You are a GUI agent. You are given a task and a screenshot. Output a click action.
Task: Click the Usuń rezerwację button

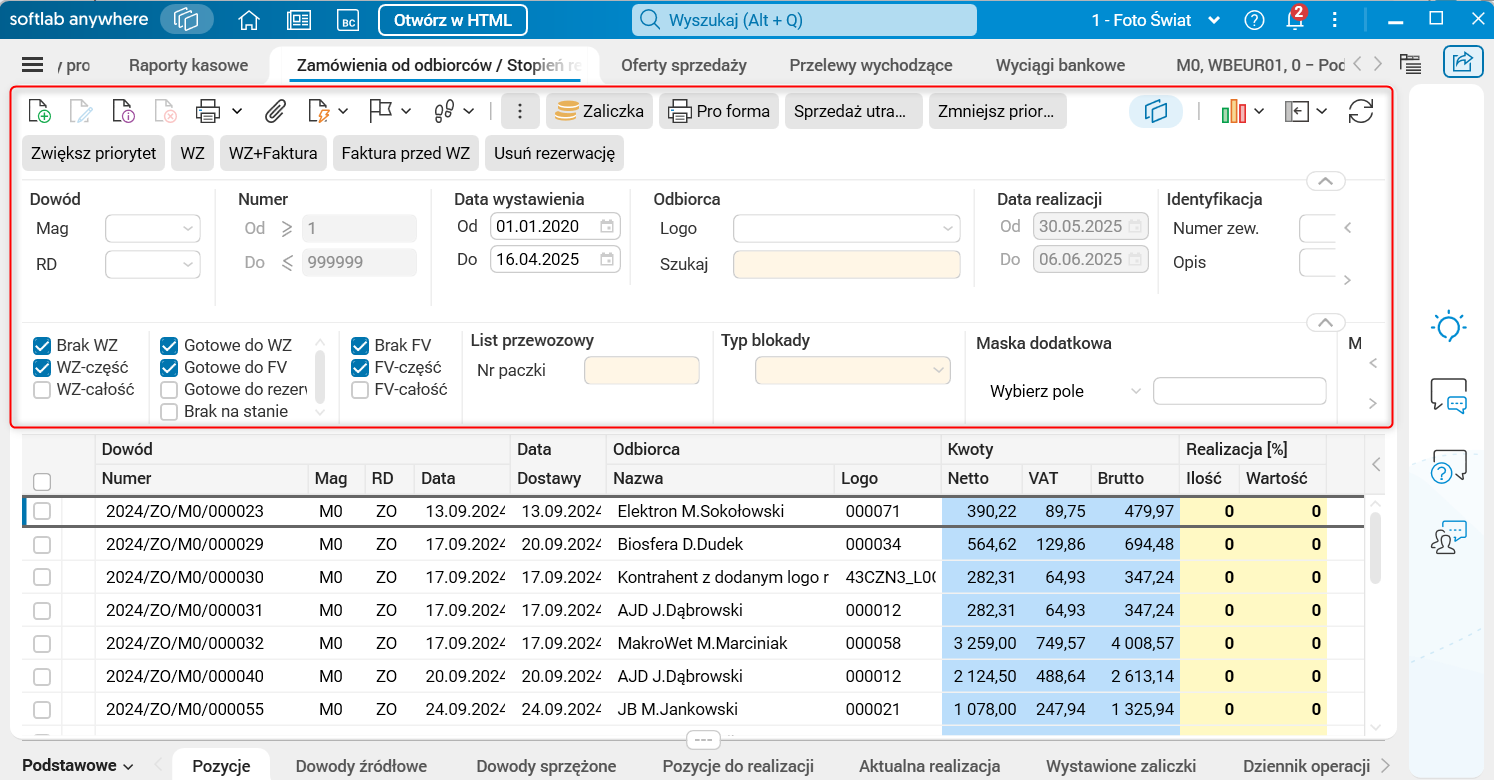[x=555, y=153]
